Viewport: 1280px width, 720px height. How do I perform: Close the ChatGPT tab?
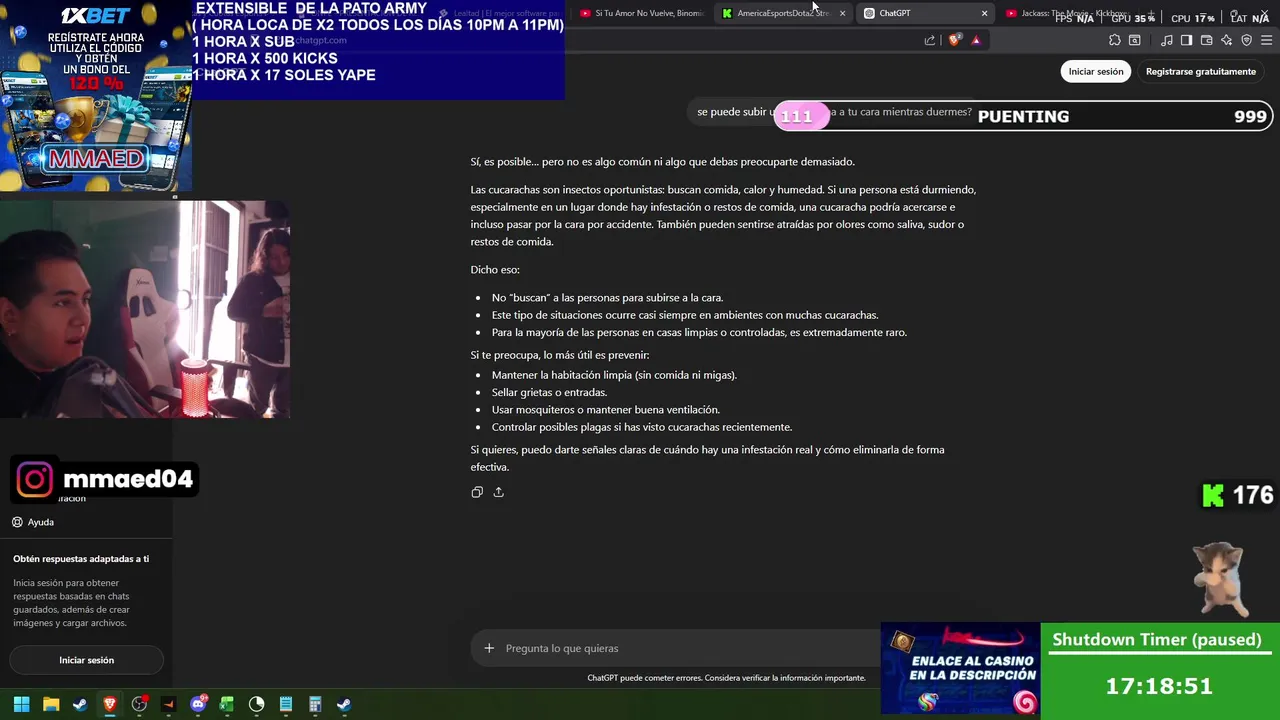pyautogui.click(x=984, y=13)
